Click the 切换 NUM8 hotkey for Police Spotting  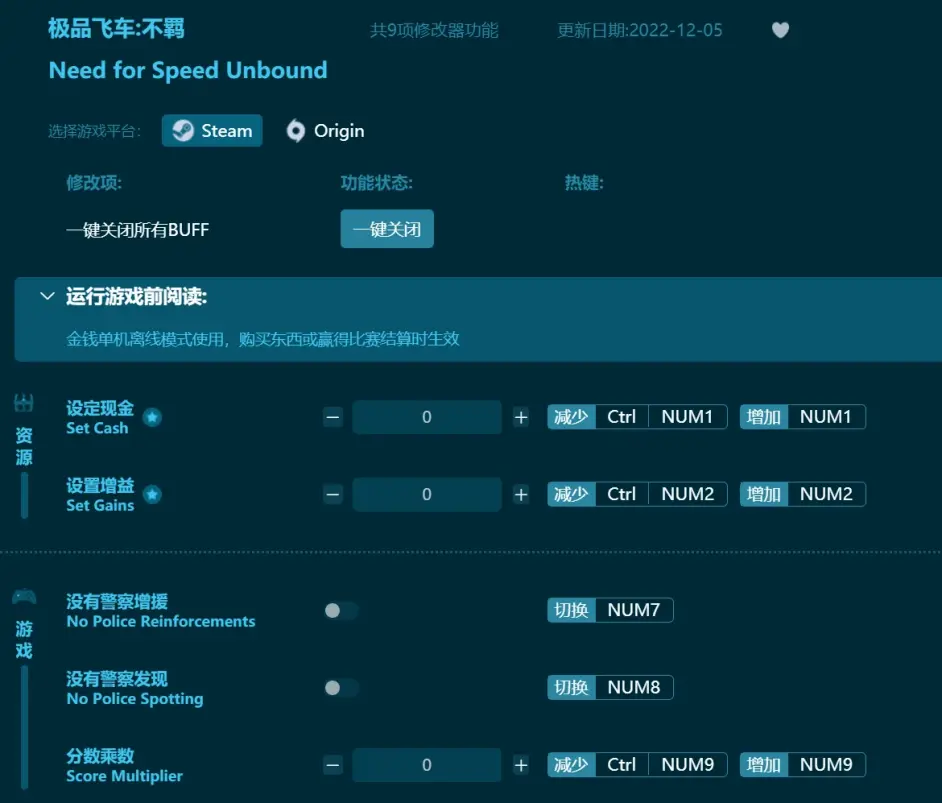610,687
